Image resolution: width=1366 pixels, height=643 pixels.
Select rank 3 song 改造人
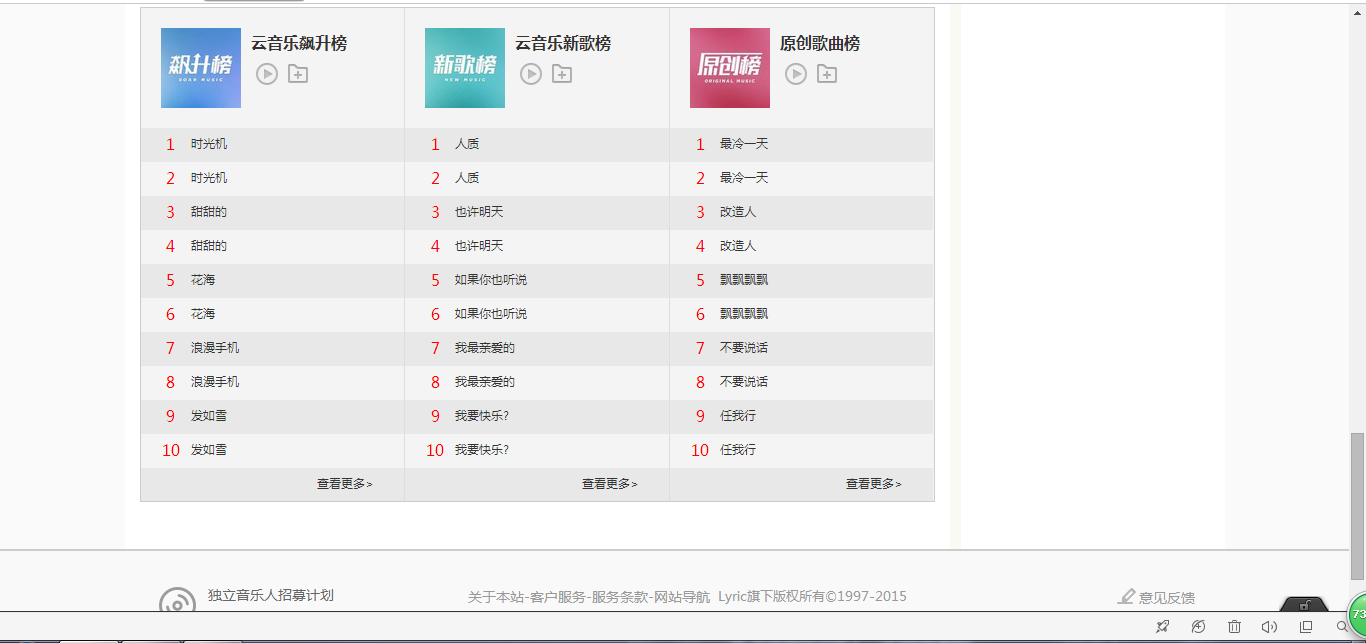click(738, 212)
